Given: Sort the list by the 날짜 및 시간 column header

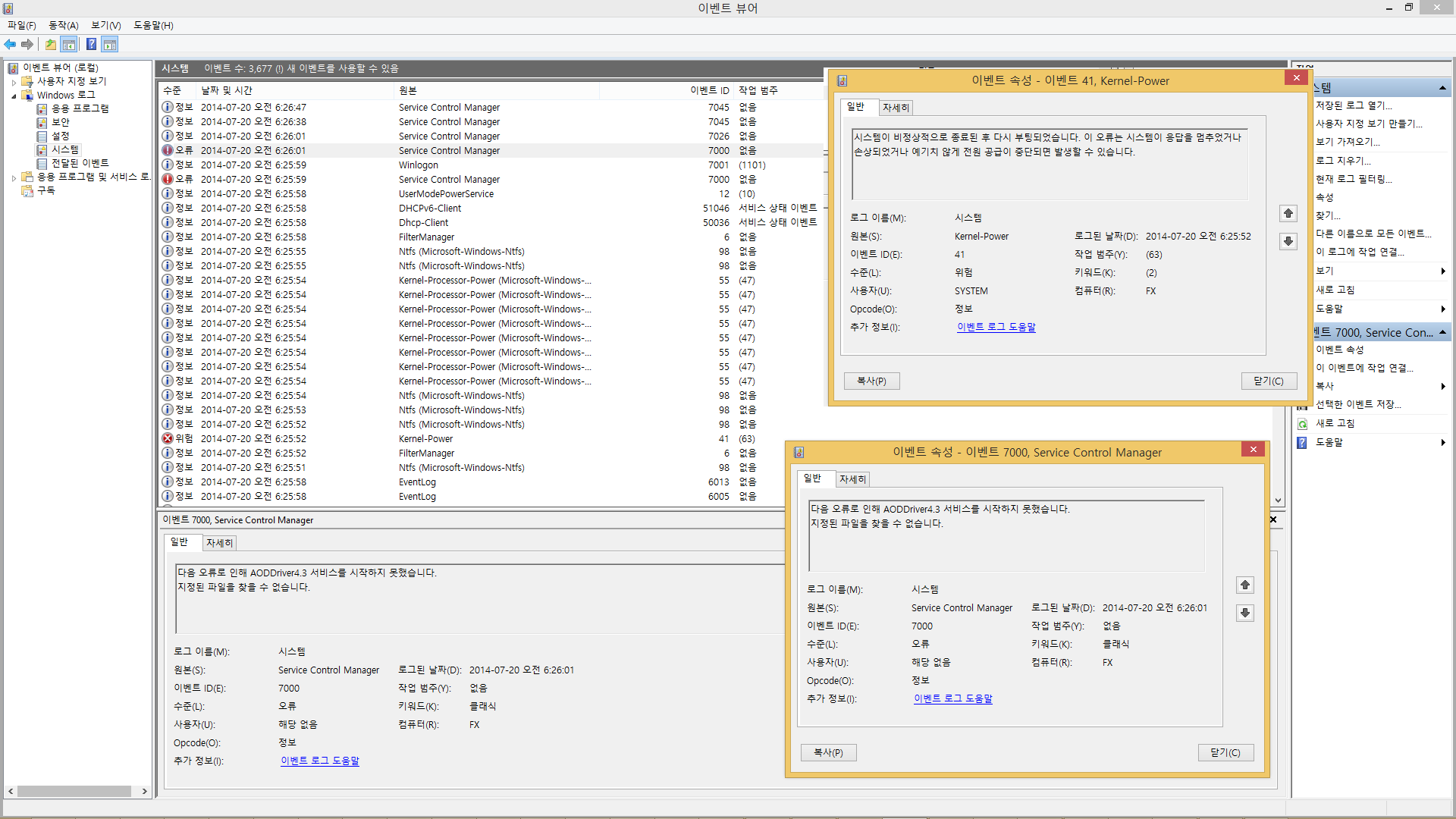Looking at the screenshot, I should pos(296,90).
